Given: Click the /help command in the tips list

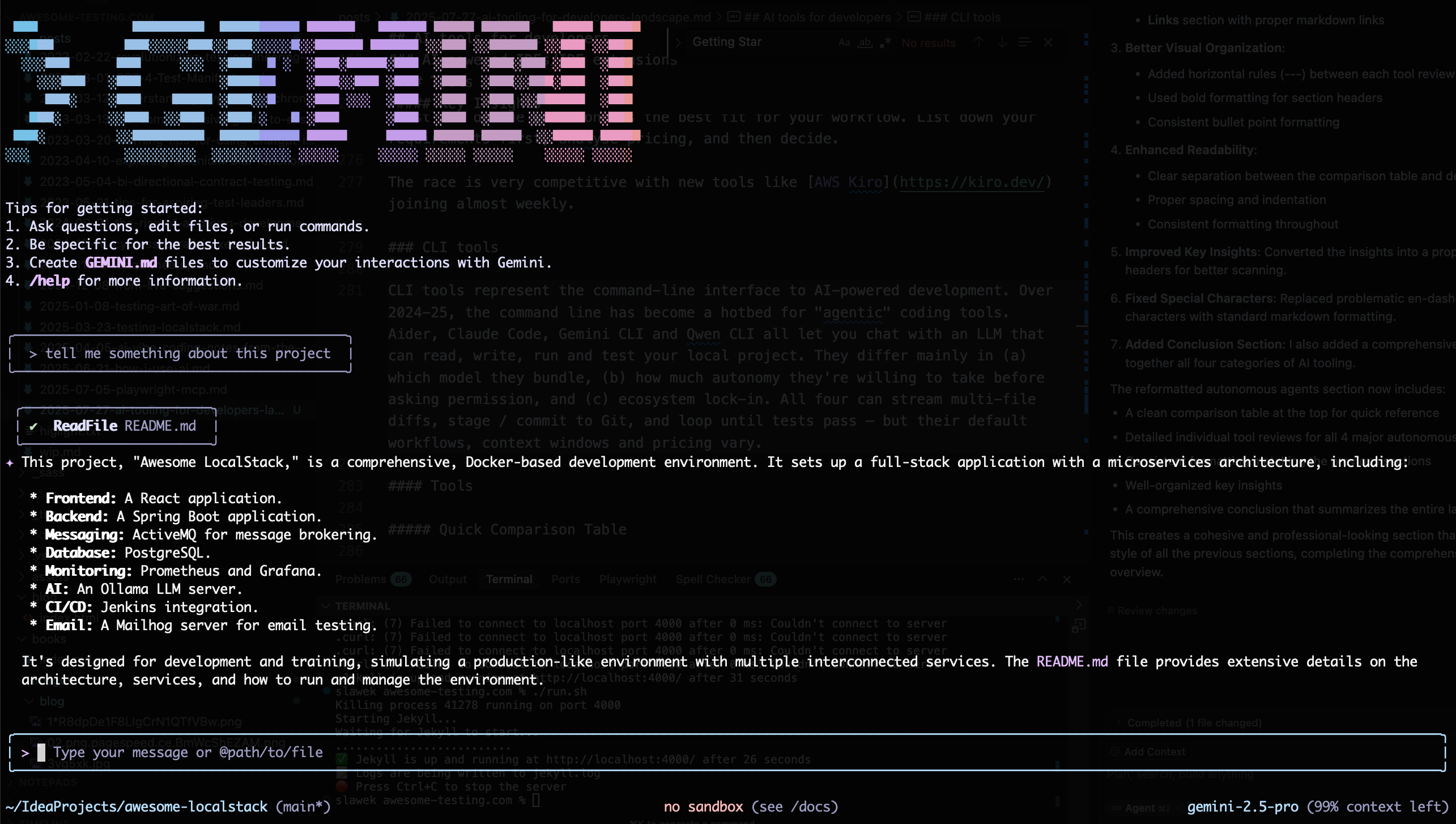Looking at the screenshot, I should click(x=50, y=281).
